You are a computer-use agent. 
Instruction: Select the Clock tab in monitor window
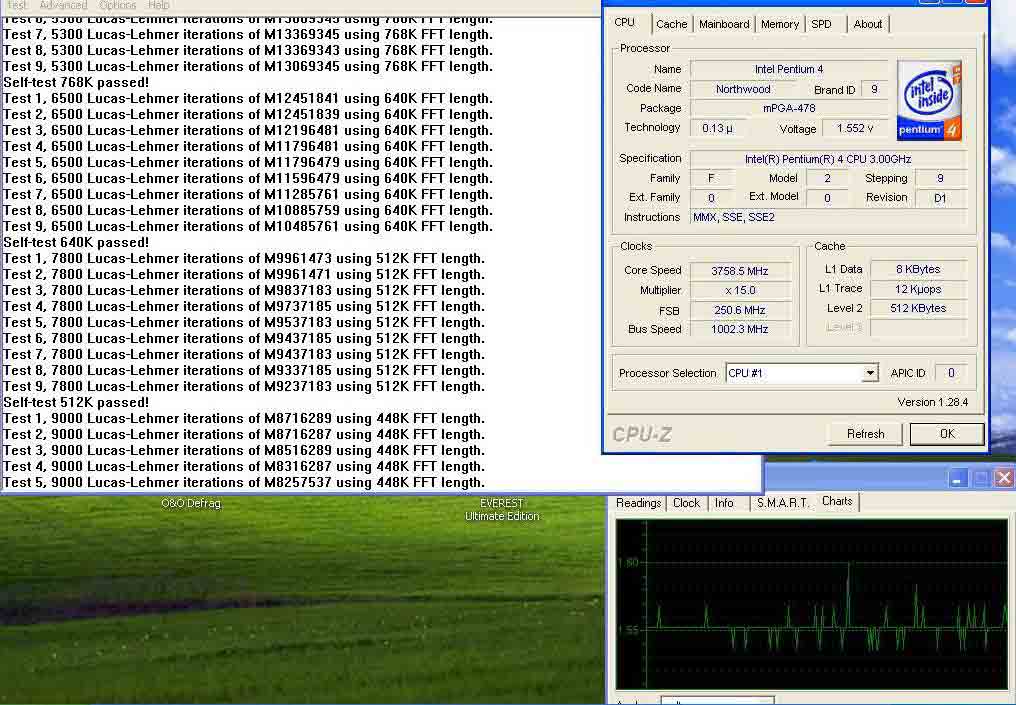686,503
